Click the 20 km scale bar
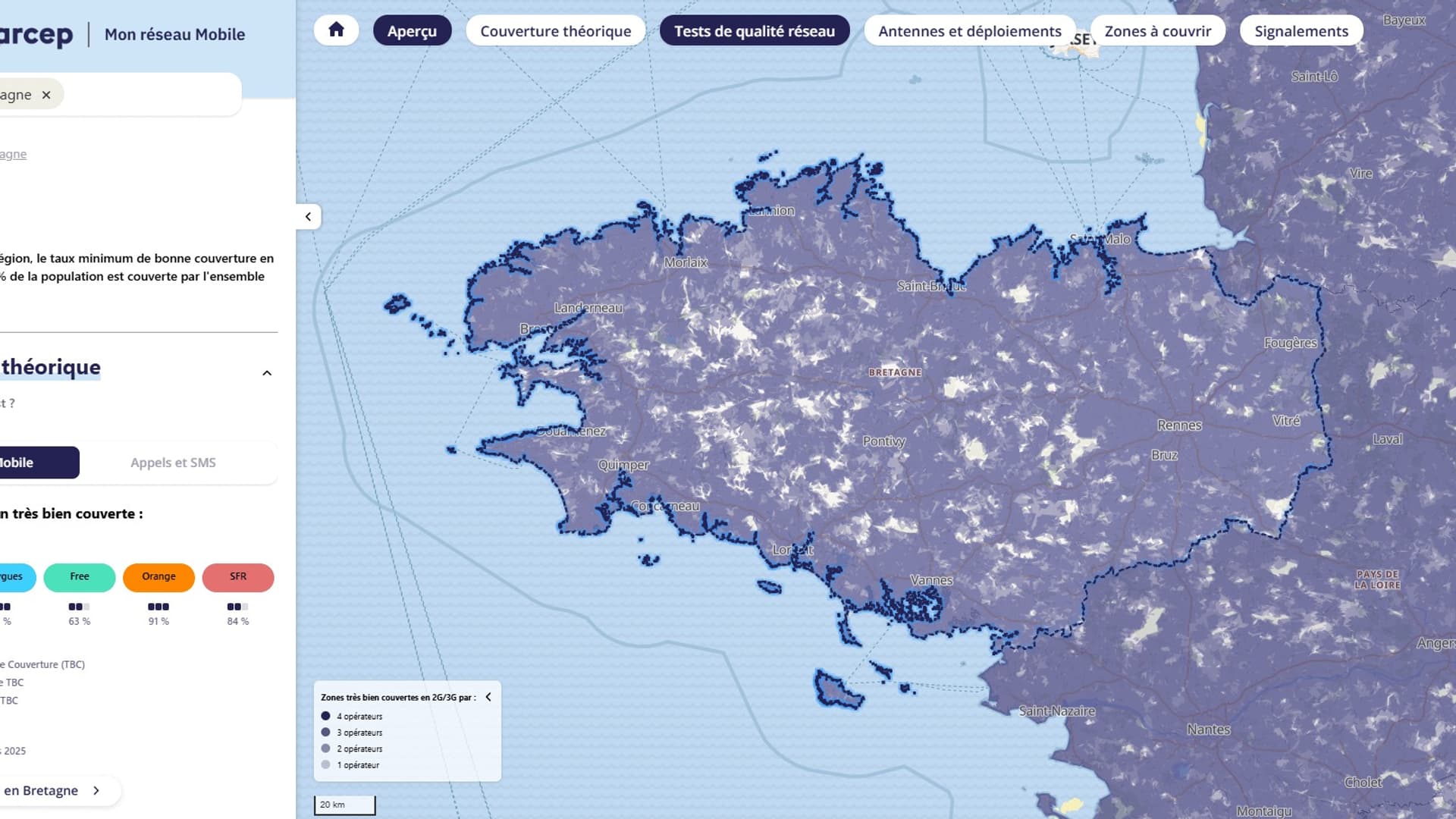Screen dimensions: 1456x819 pyautogui.click(x=345, y=805)
